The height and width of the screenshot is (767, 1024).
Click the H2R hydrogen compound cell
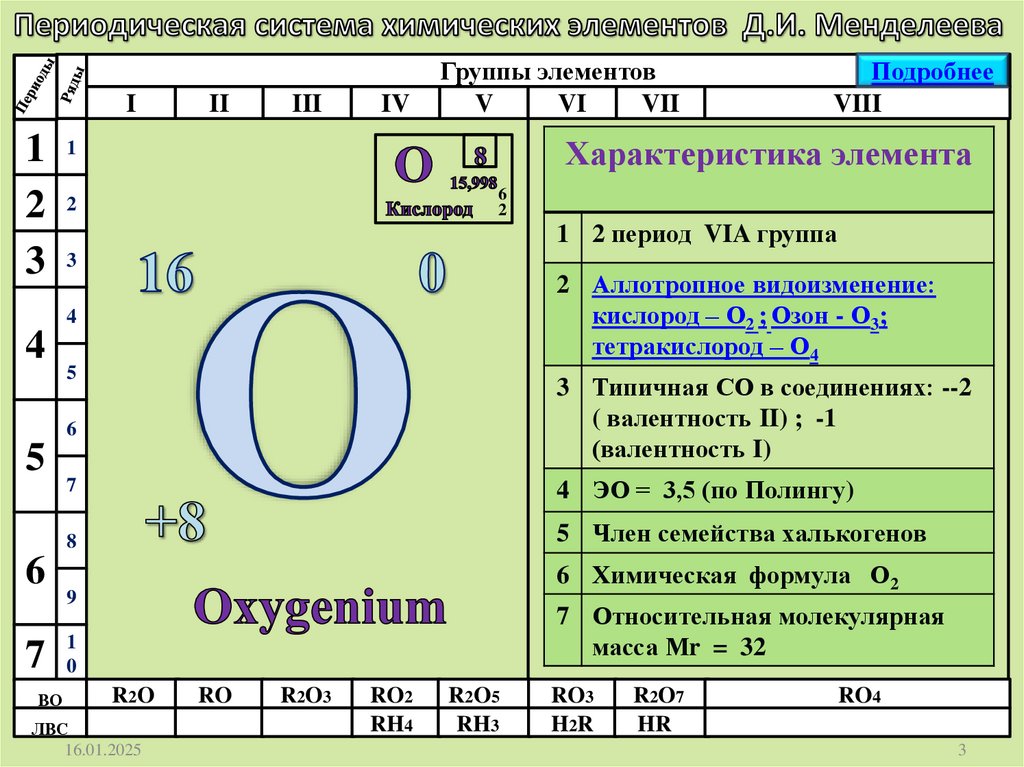(572, 723)
